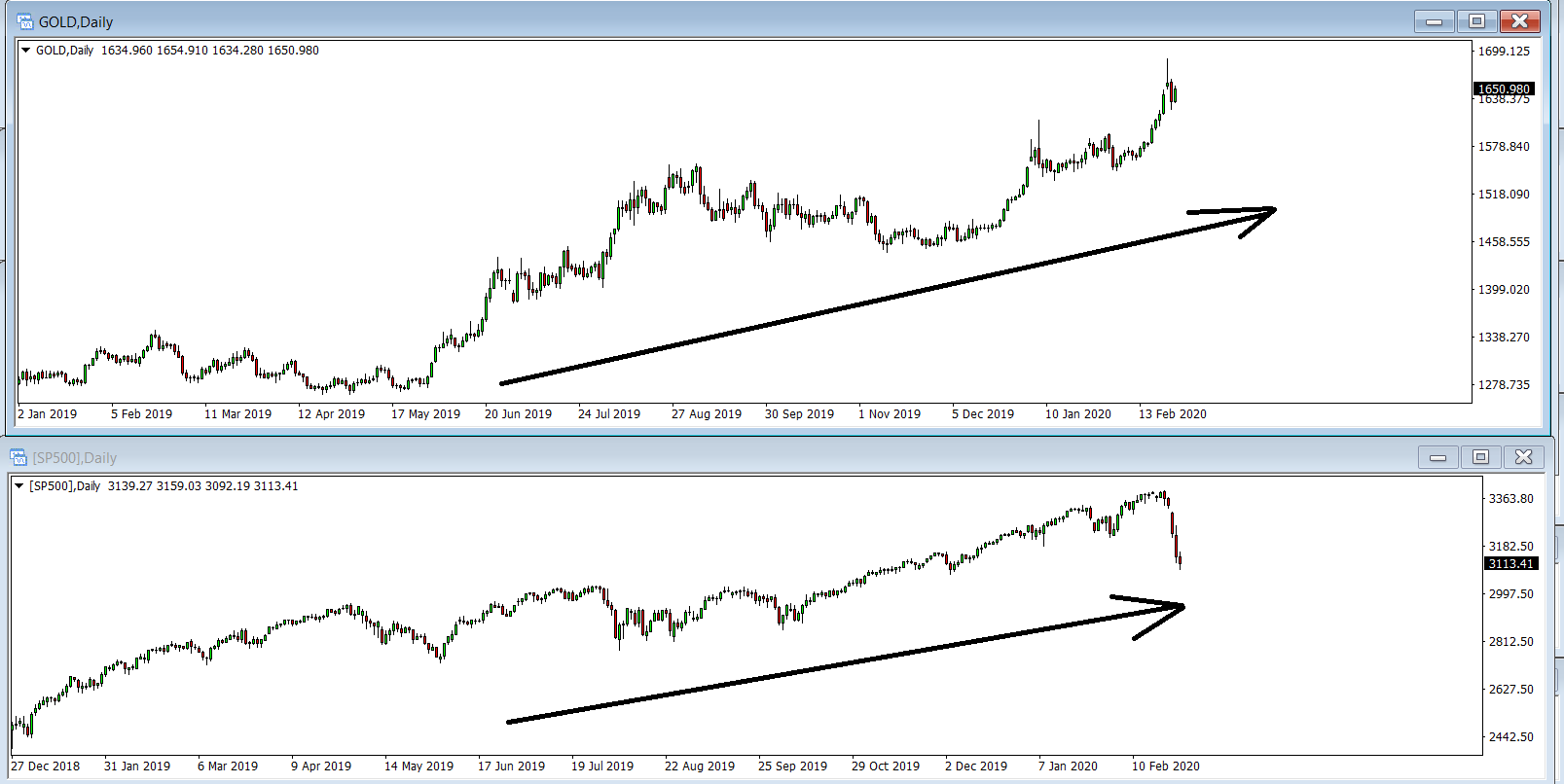Image resolution: width=1564 pixels, height=784 pixels.
Task: Click the 2442.50 SP500 price axis value
Action: click(1510, 737)
